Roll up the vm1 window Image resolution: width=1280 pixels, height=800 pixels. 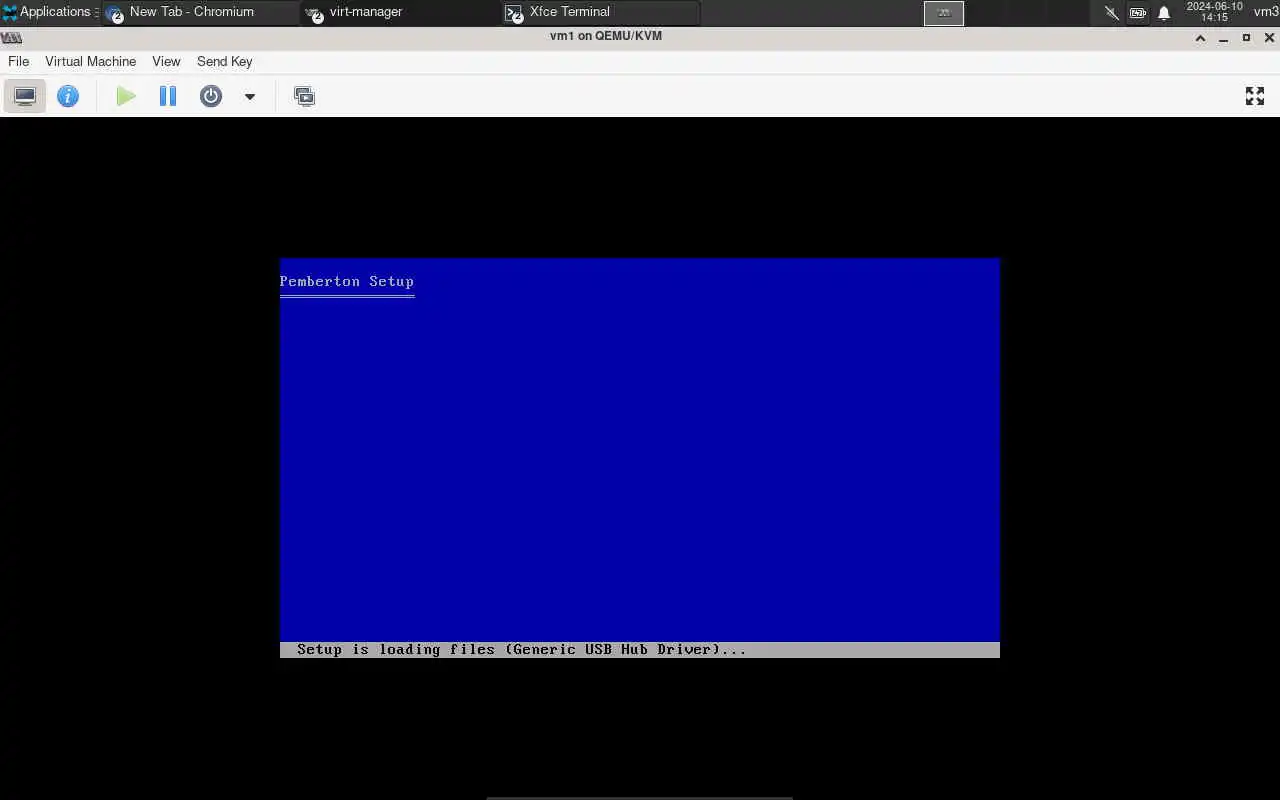[1200, 38]
